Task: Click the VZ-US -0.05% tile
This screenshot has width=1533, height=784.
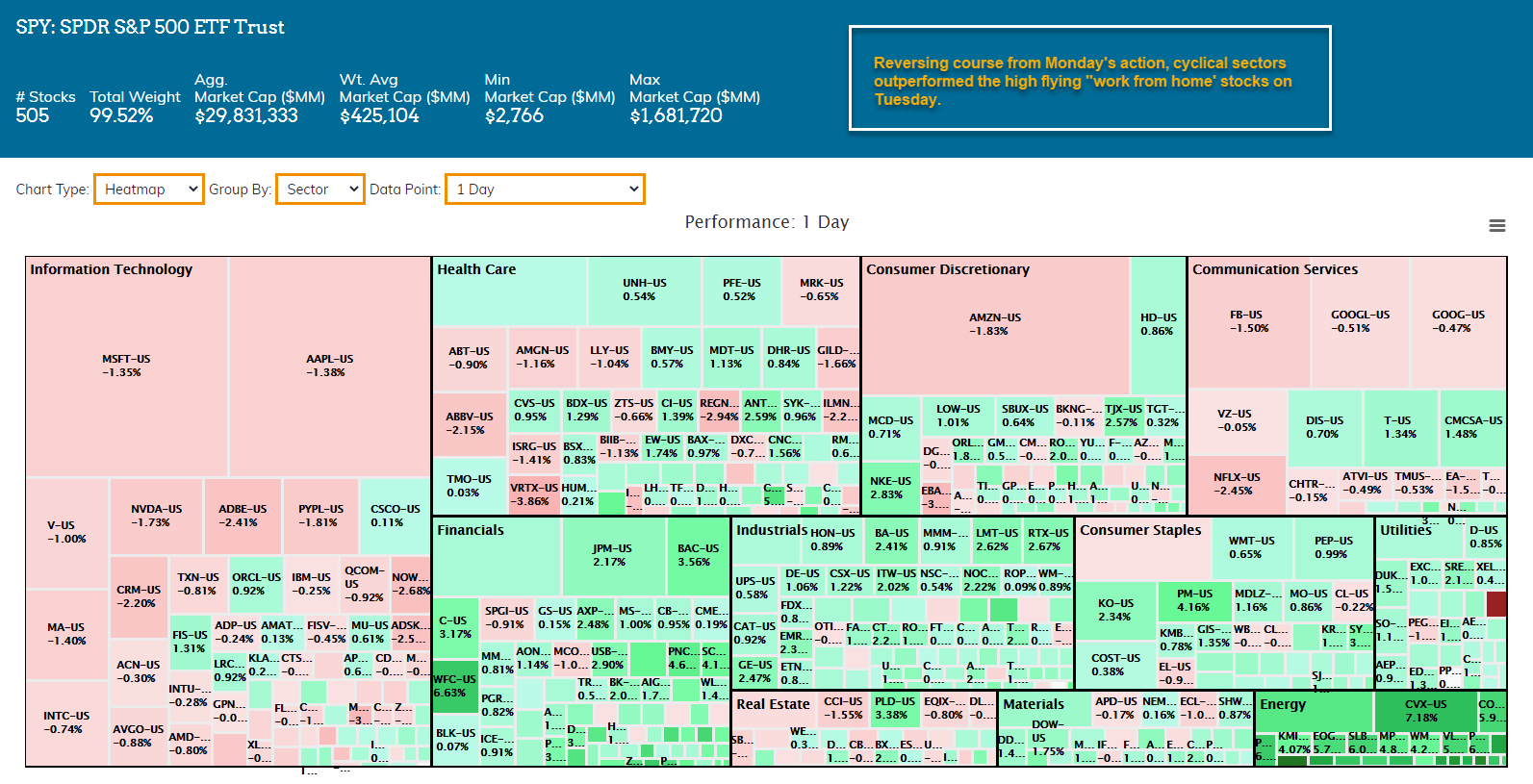Action: pyautogui.click(x=1237, y=421)
